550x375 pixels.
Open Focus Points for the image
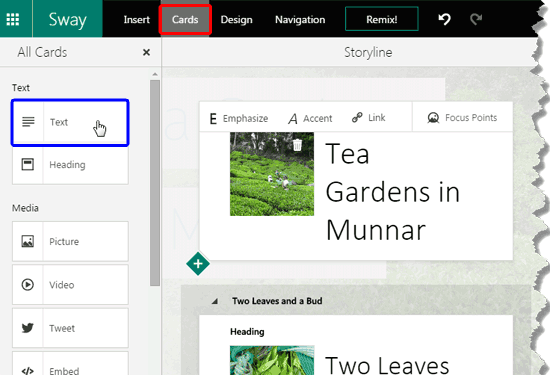[x=462, y=118]
